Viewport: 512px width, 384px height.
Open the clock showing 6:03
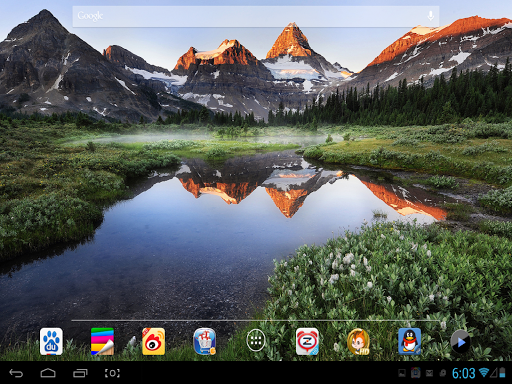click(x=463, y=373)
